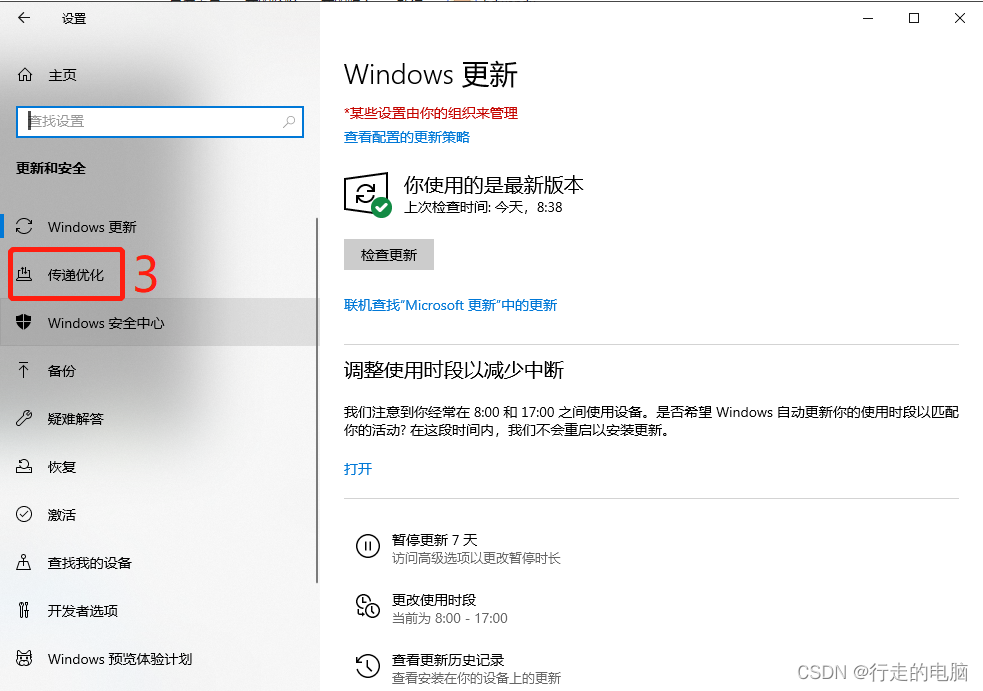Click the search magnifier icon

pos(289,121)
